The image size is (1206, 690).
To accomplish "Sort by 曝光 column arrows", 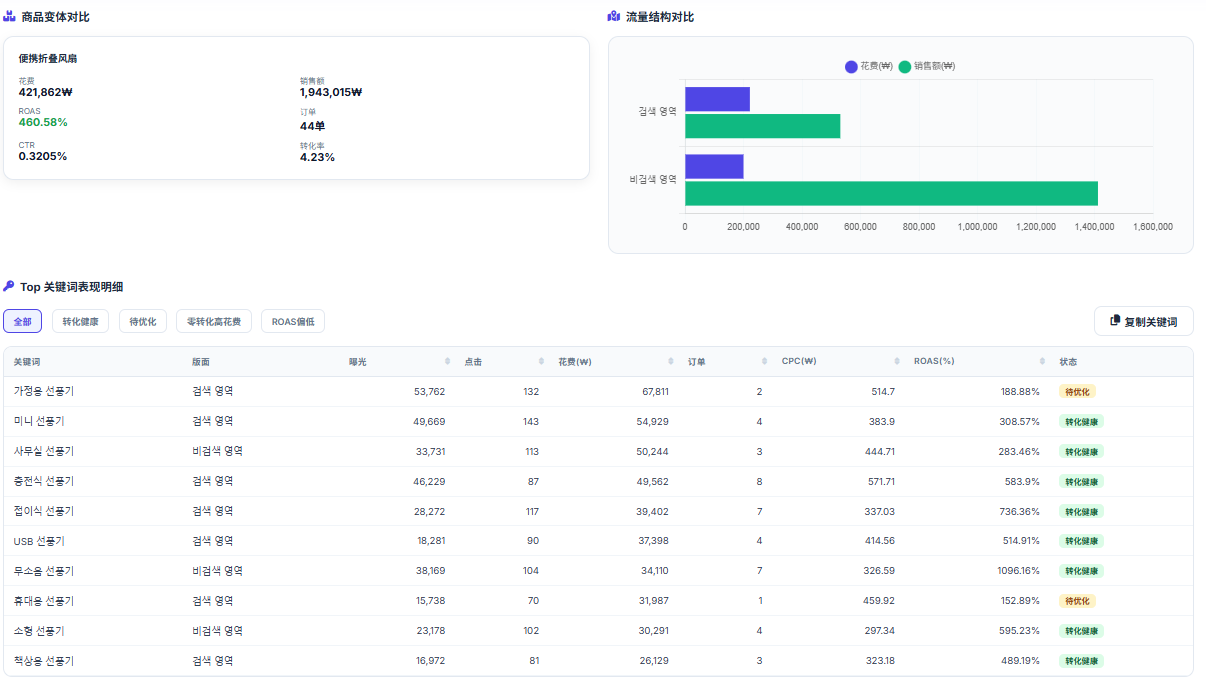I will coord(448,361).
